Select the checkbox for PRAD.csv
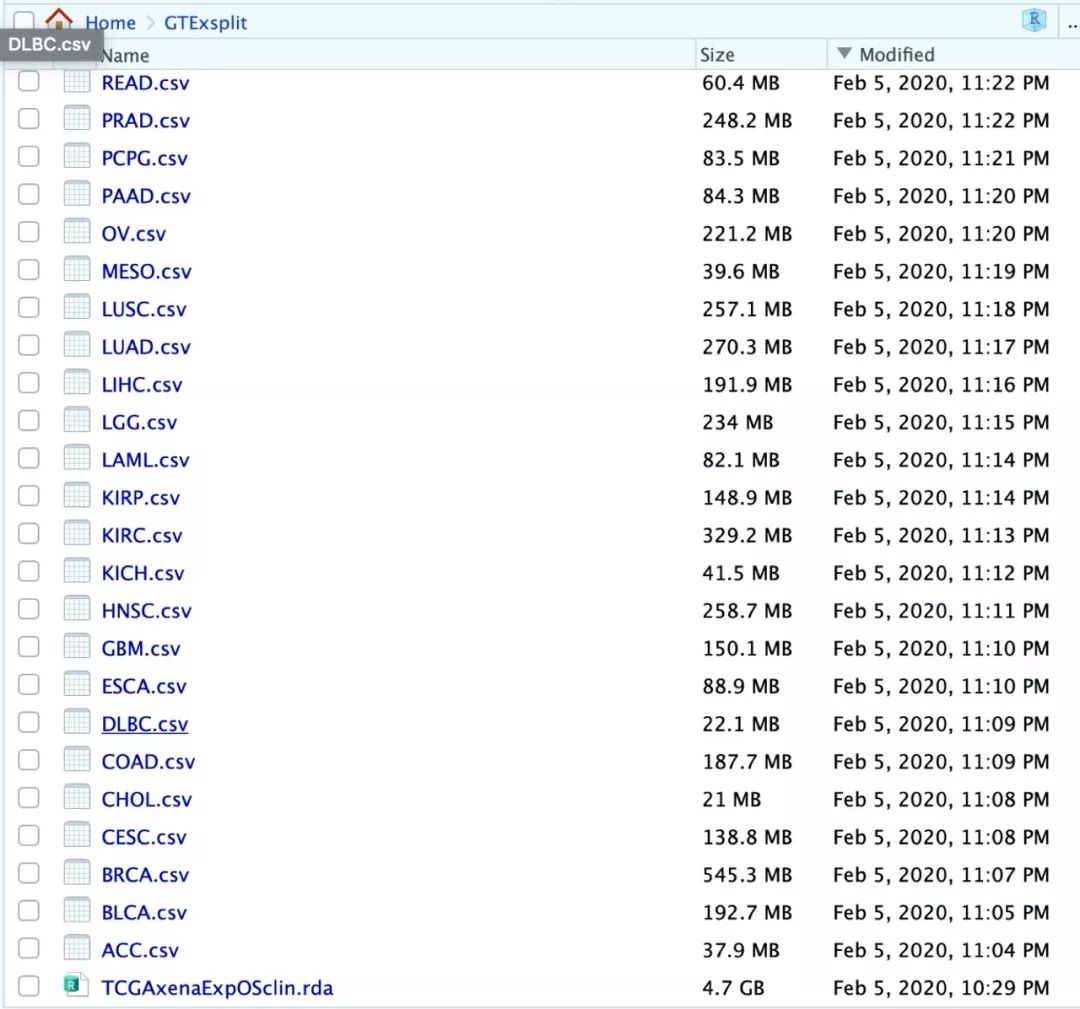The image size is (1080, 1009). (28, 118)
